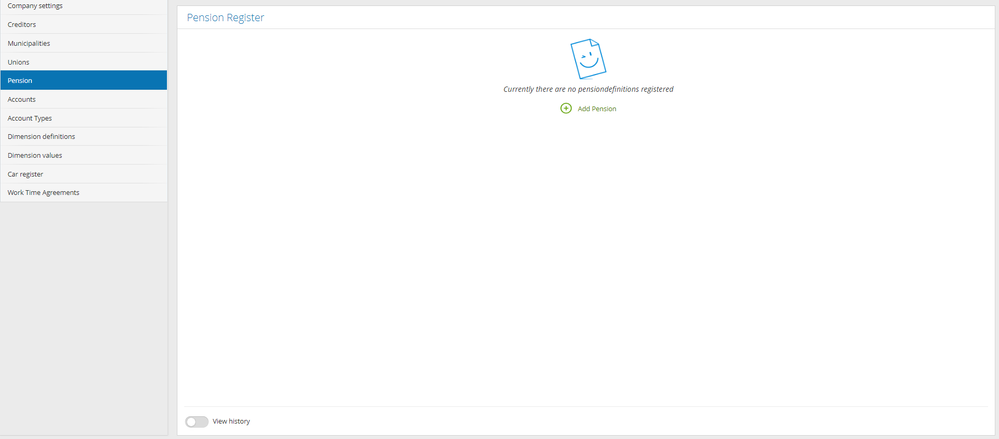Click the green plus circle icon
Screen dimensions: 999x439
tap(566, 108)
